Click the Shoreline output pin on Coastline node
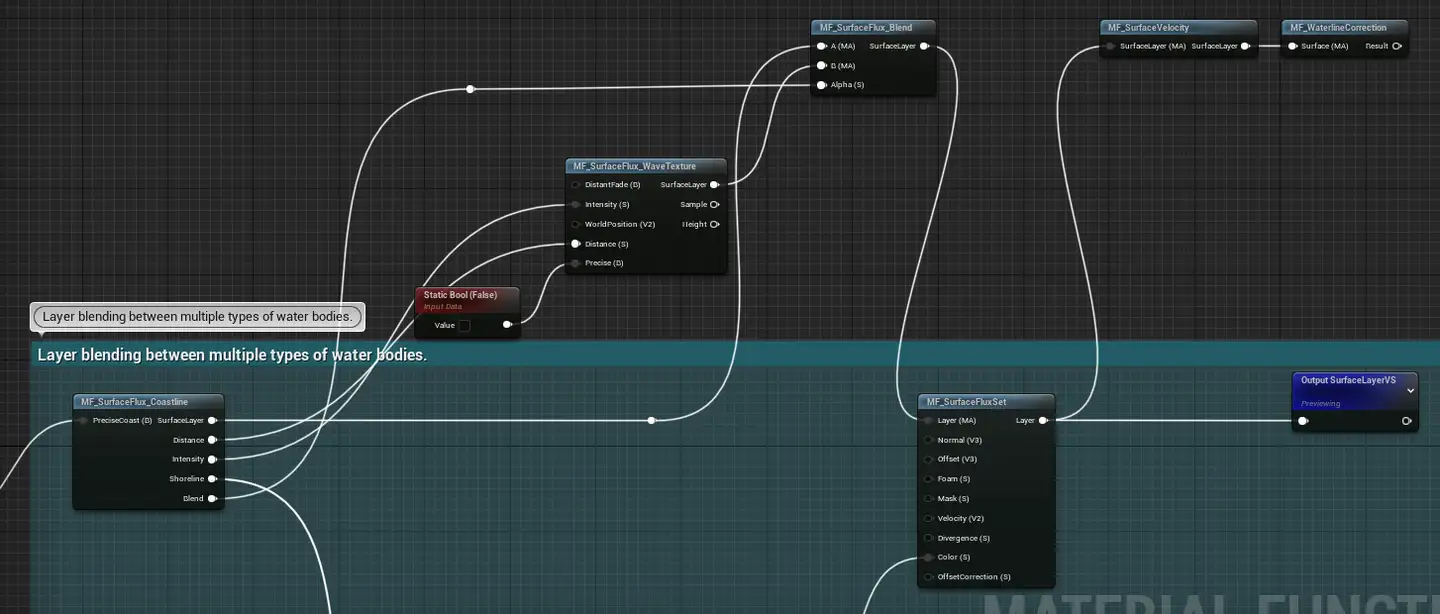The width and height of the screenshot is (1440, 614). 212,479
